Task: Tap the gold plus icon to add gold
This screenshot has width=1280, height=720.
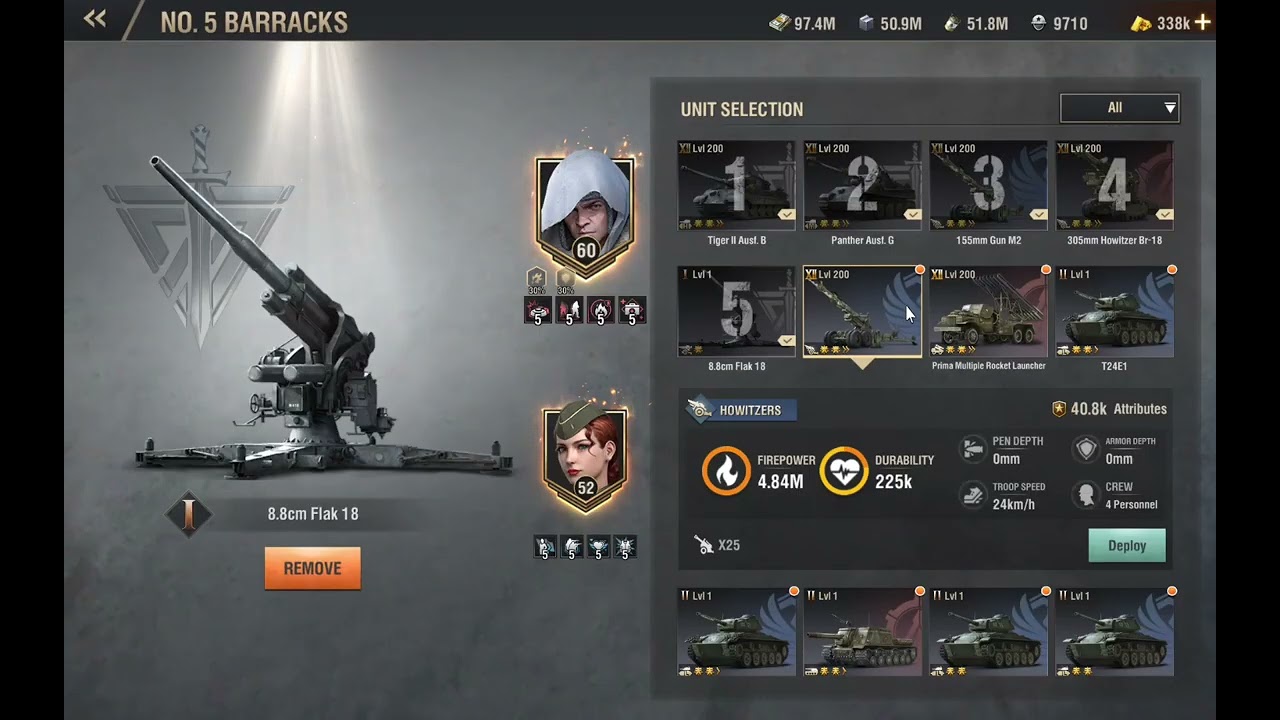Action: point(1202,22)
